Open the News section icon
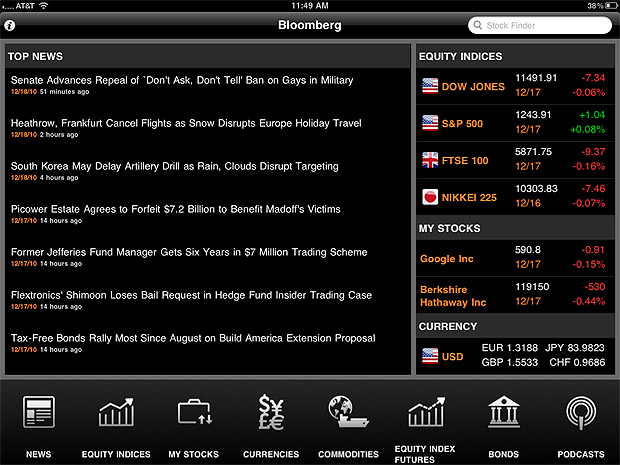 tap(39, 412)
